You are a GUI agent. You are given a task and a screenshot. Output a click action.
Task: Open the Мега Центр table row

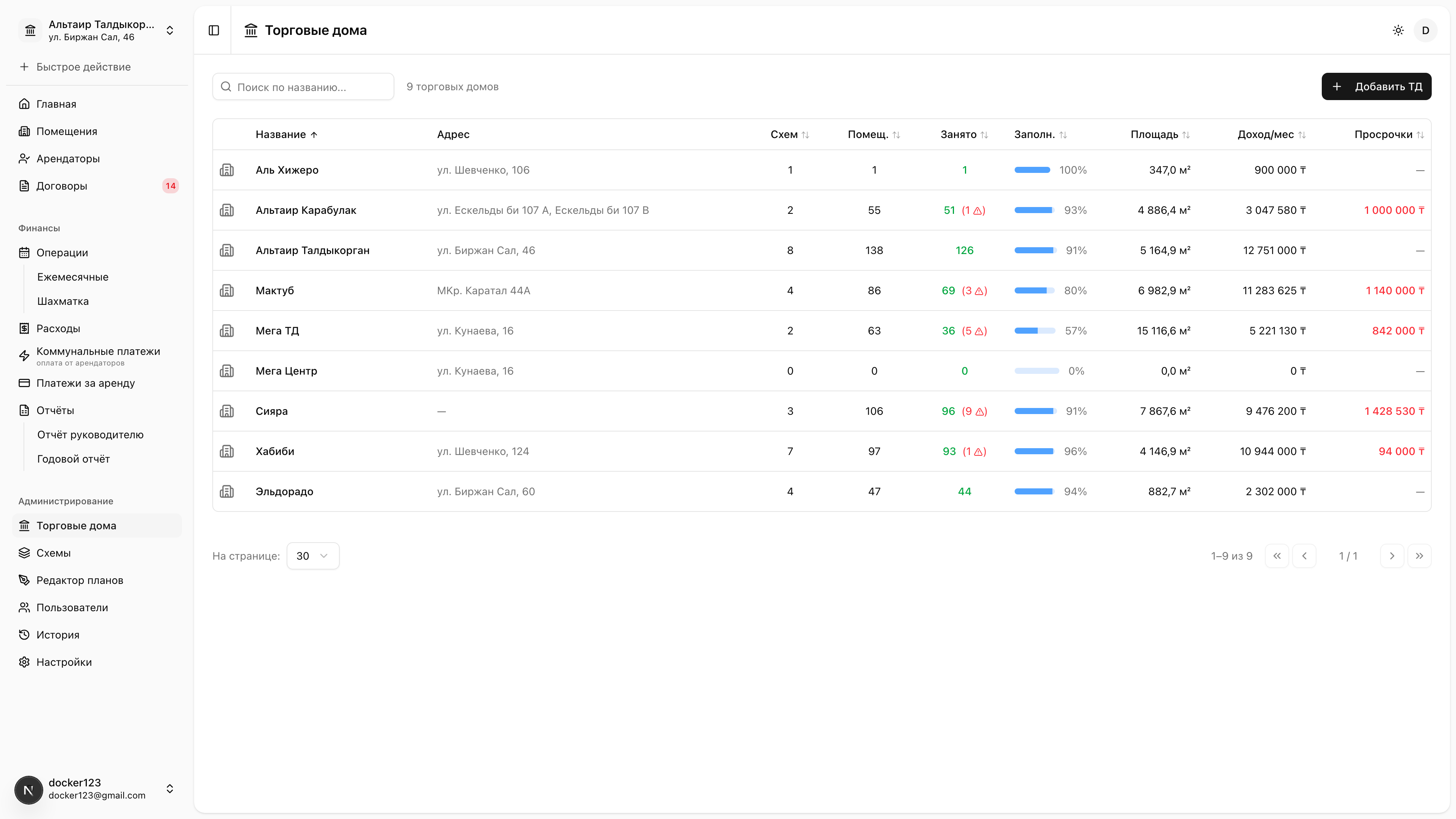(821, 371)
